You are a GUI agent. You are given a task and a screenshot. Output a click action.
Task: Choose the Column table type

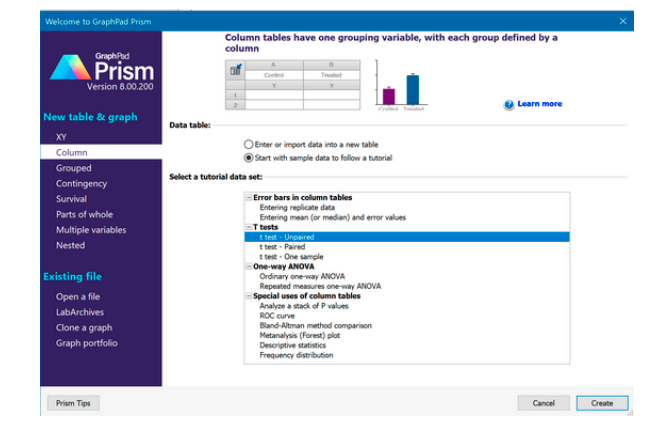pos(101,152)
